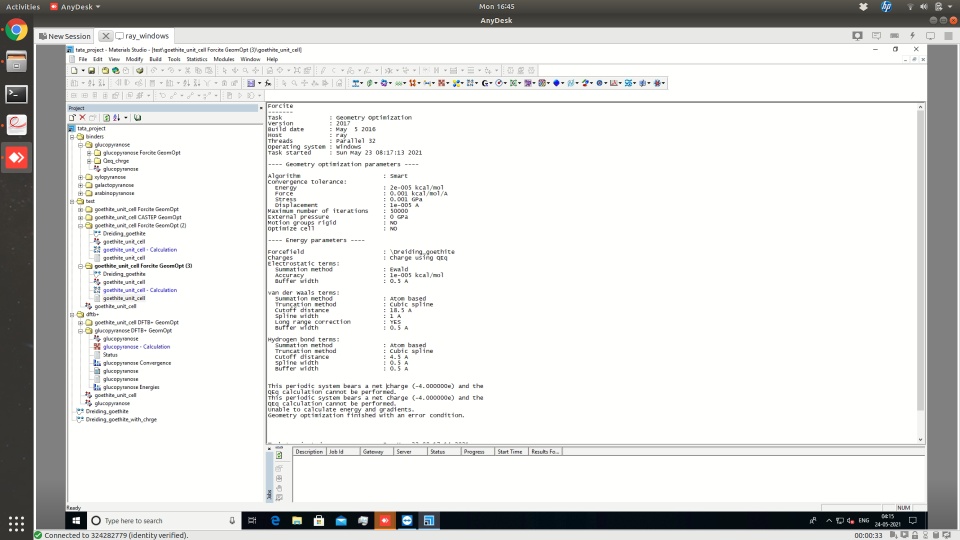
Task: Click the Status column header in Jobs
Action: 444,452
